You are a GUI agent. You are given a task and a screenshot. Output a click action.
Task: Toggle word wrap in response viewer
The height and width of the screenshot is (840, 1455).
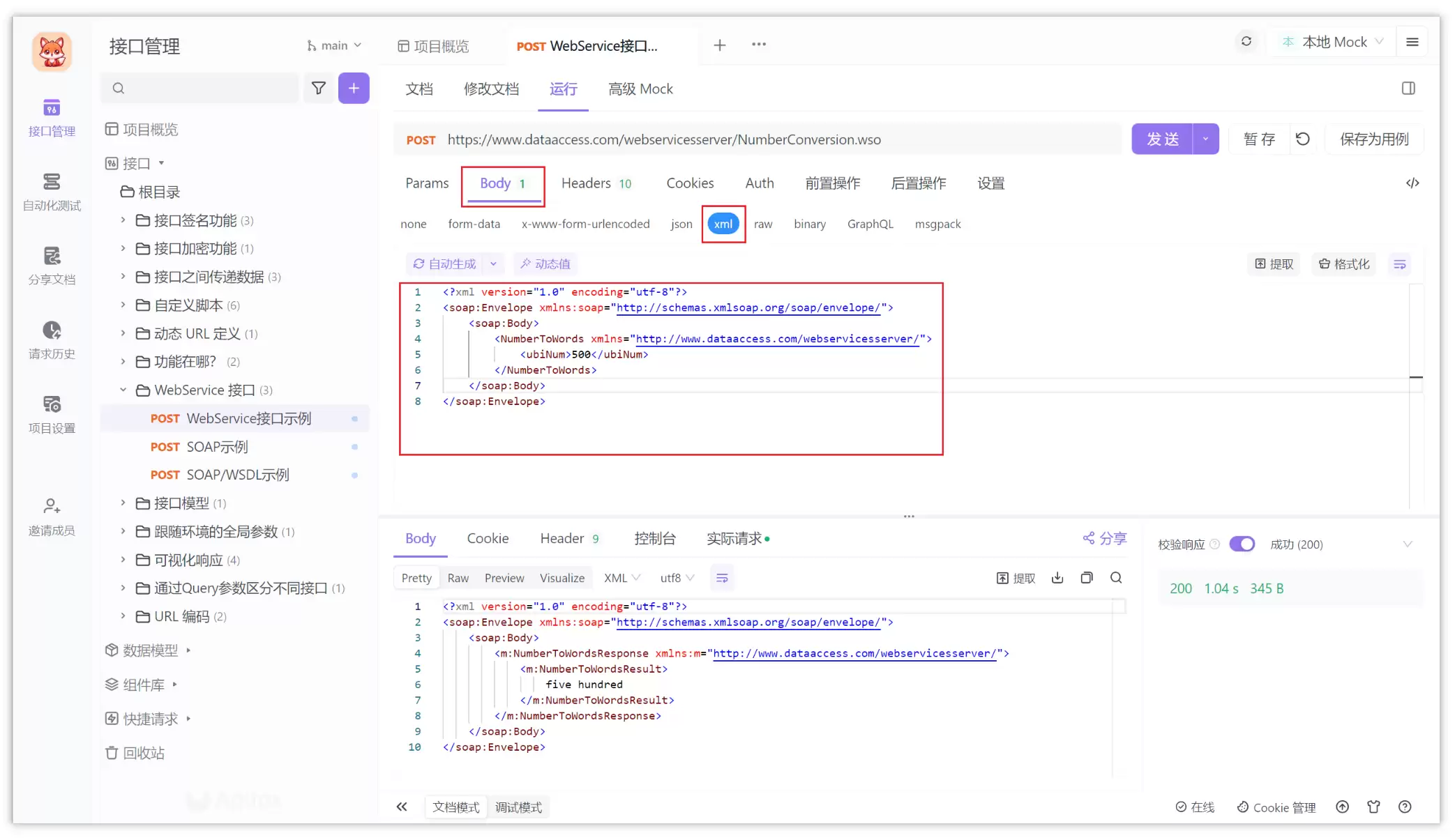[x=722, y=578]
